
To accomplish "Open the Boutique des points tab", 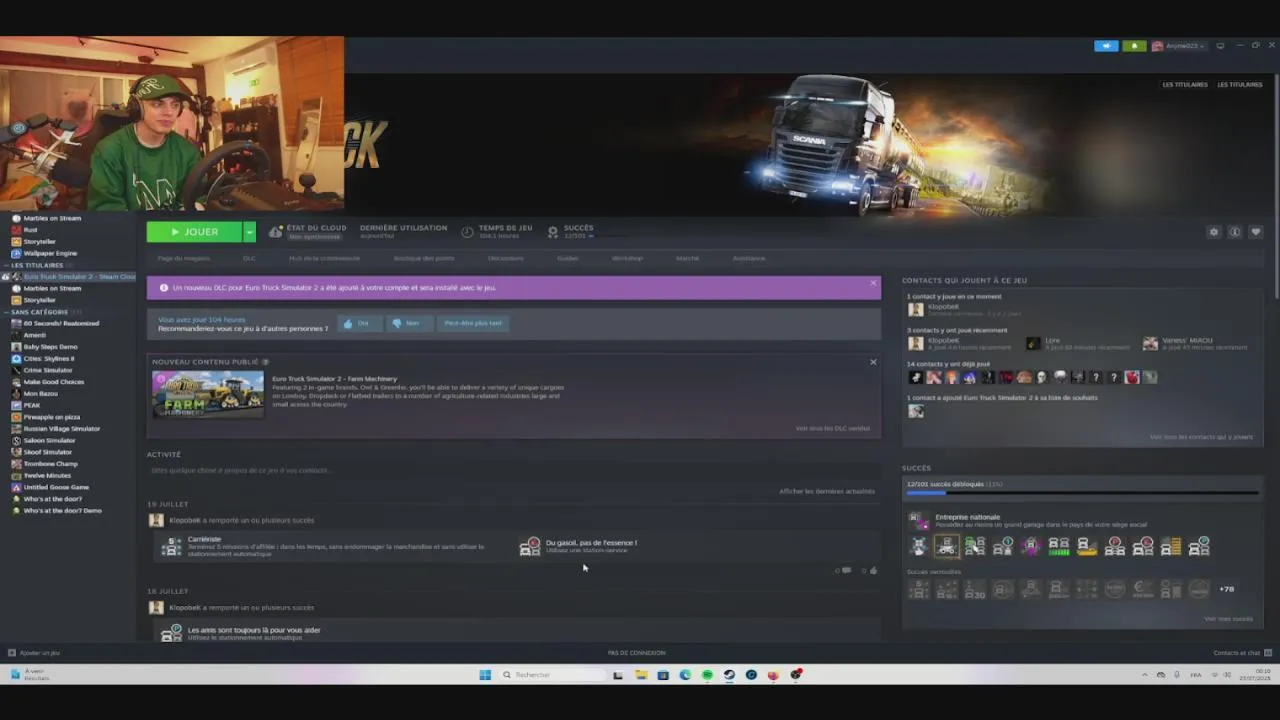I will click(x=424, y=258).
